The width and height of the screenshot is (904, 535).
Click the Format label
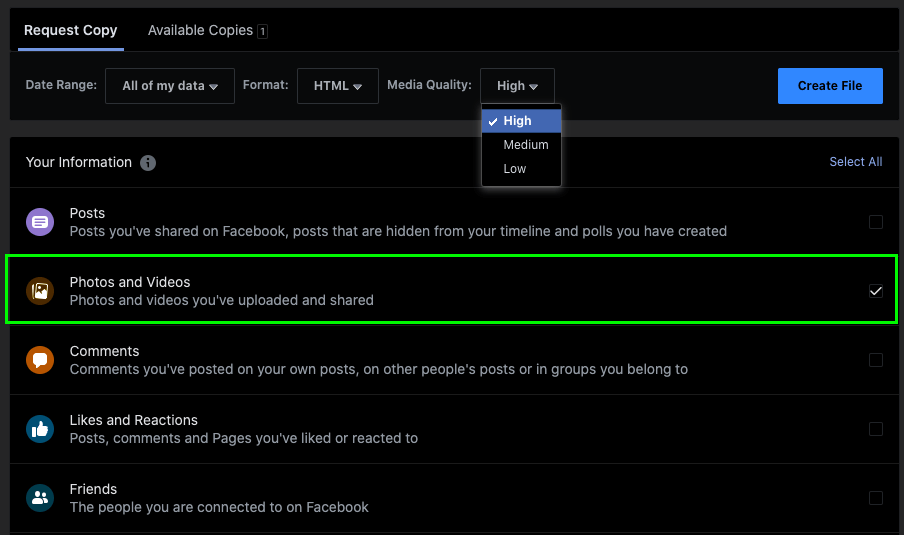(265, 85)
